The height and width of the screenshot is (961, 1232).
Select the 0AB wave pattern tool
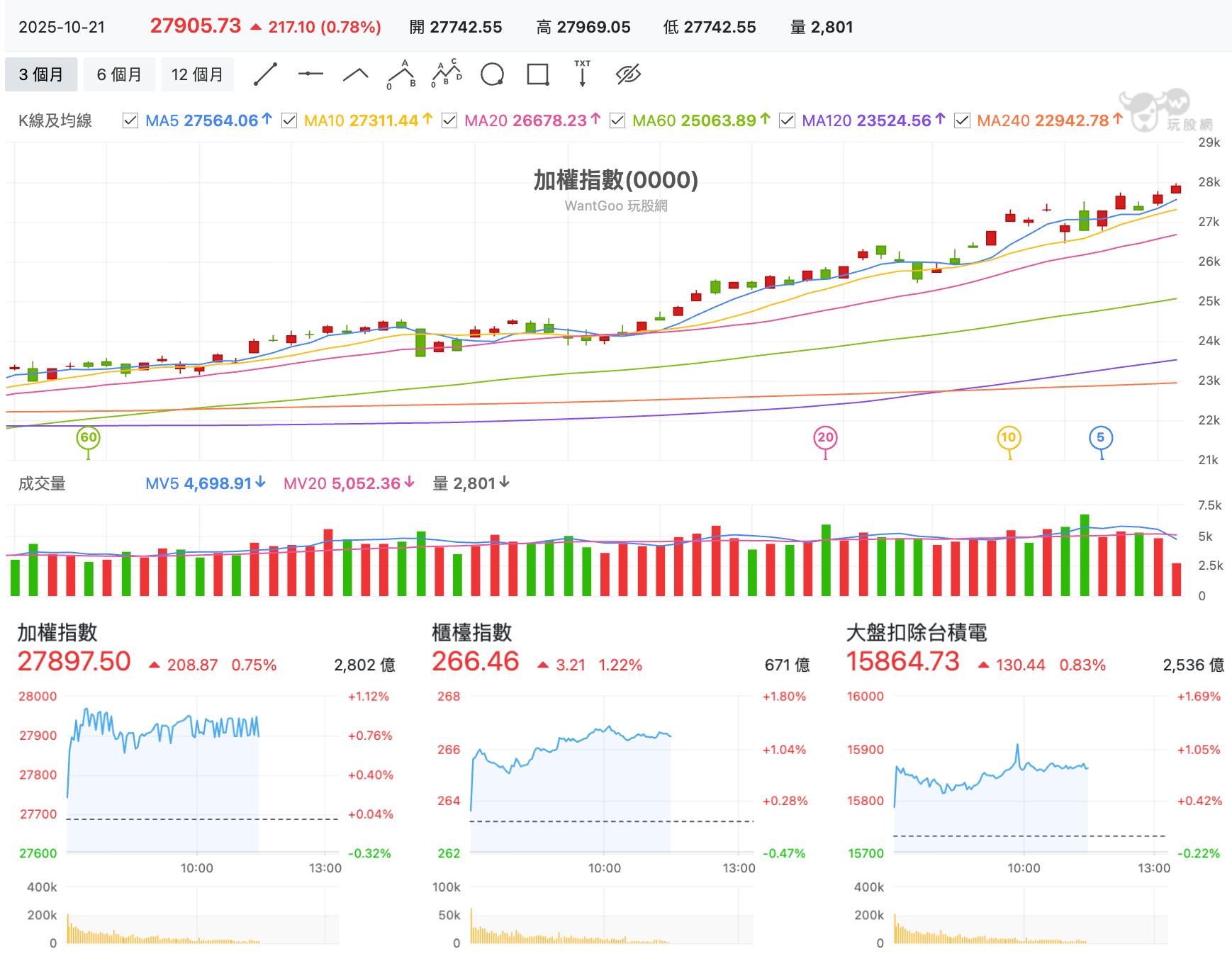[401, 73]
